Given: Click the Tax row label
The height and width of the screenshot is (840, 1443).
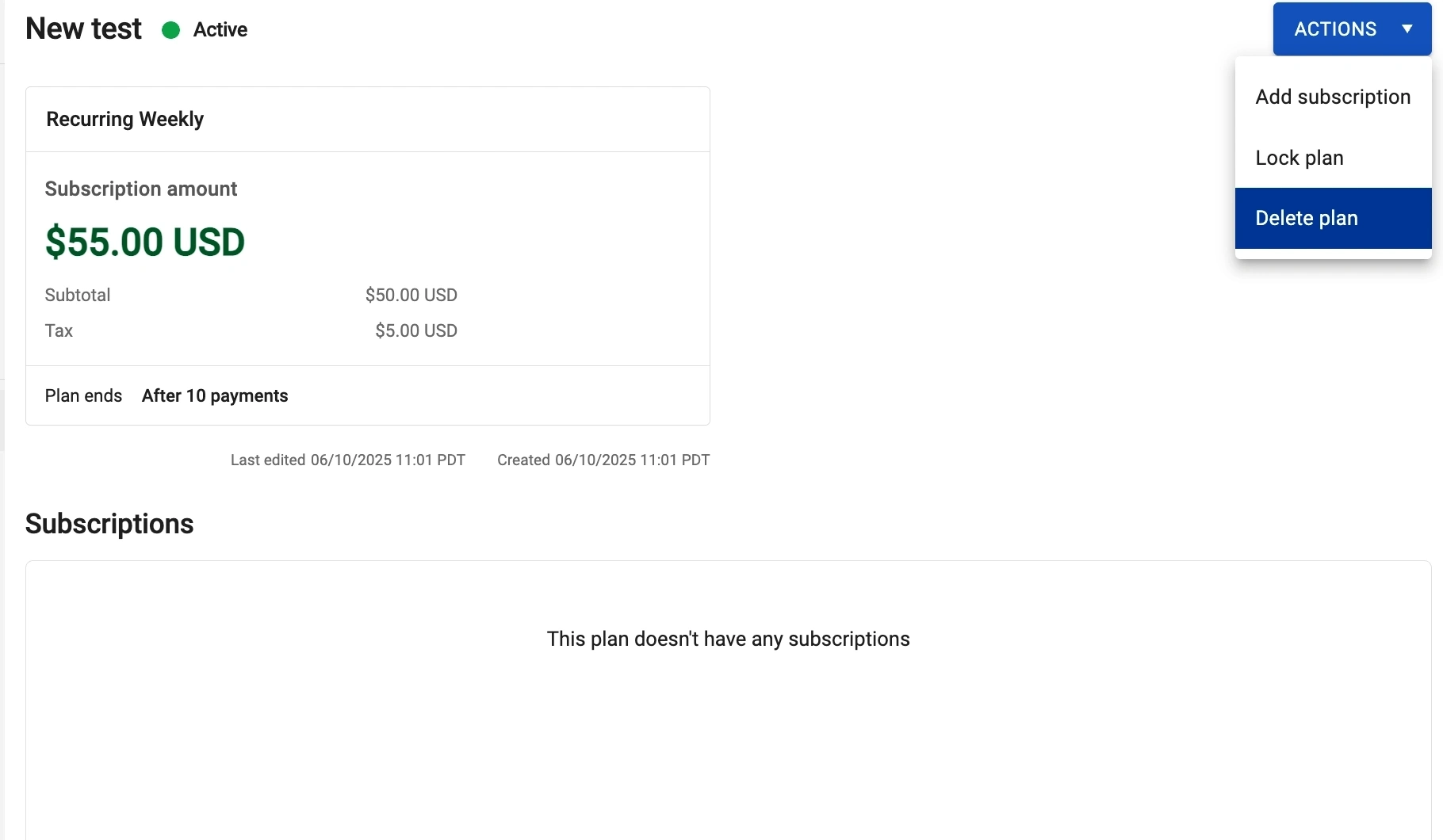Looking at the screenshot, I should (x=59, y=330).
